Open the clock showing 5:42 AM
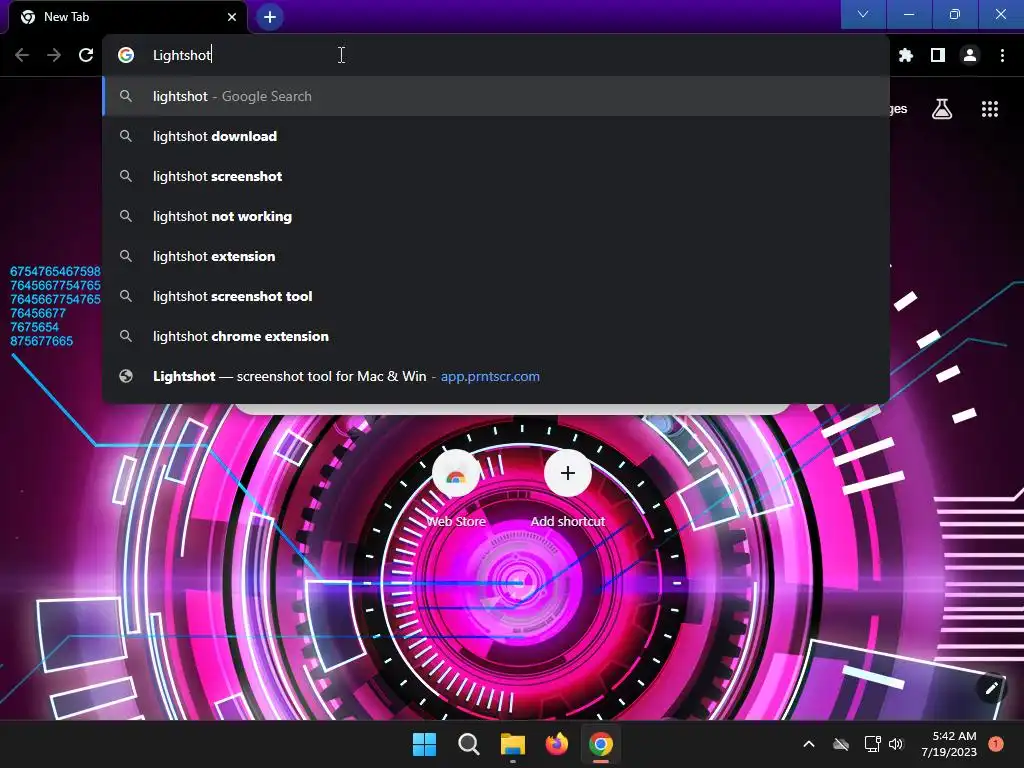This screenshot has width=1024, height=768. coord(949,744)
